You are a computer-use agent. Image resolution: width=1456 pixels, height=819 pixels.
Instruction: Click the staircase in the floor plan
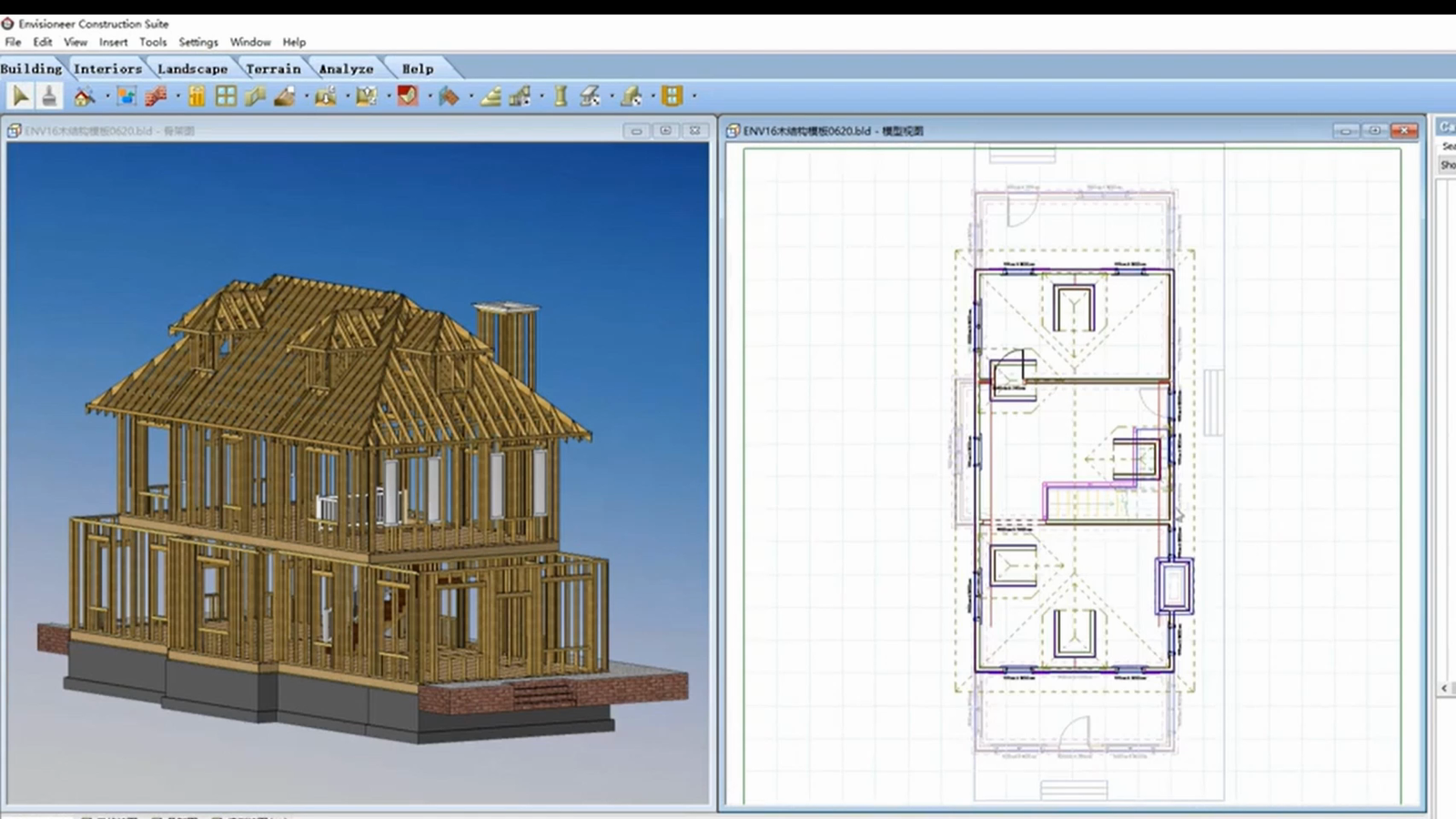click(1089, 502)
